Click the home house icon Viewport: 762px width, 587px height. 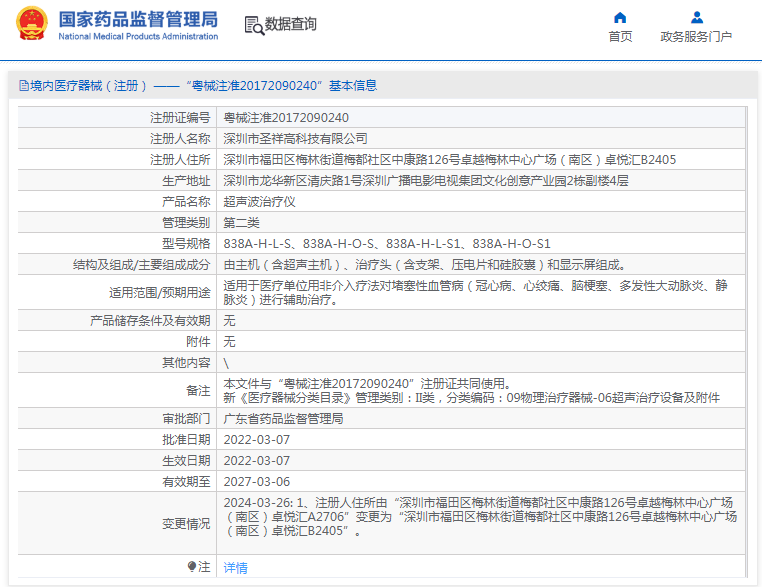tap(620, 18)
